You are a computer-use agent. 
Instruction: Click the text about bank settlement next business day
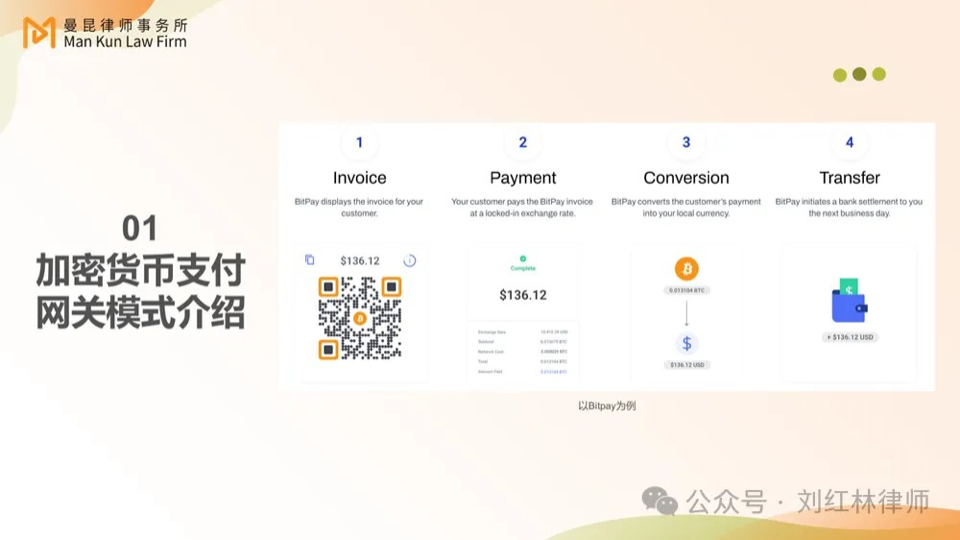coord(849,208)
